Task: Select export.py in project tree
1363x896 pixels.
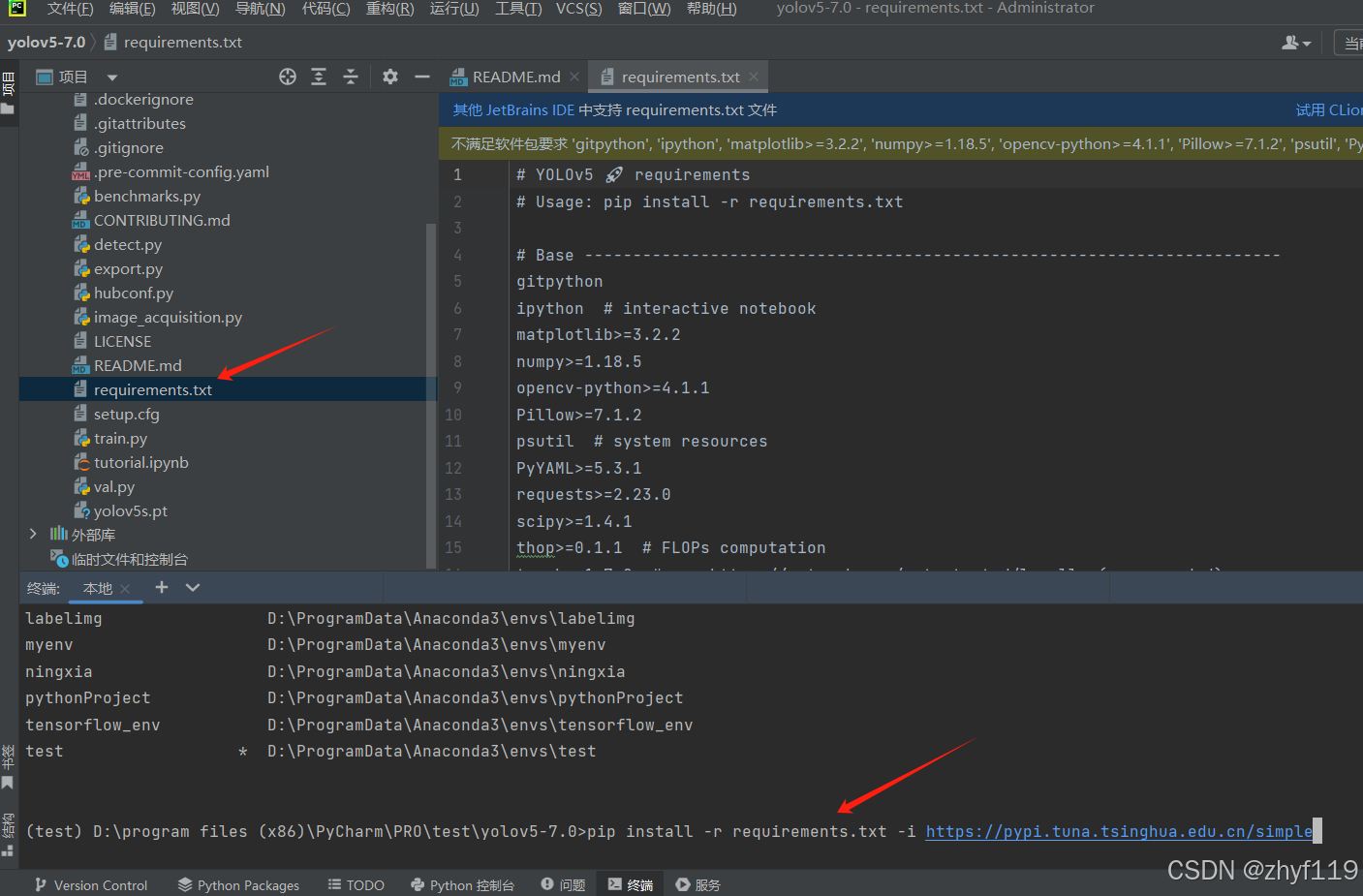Action: coord(128,268)
